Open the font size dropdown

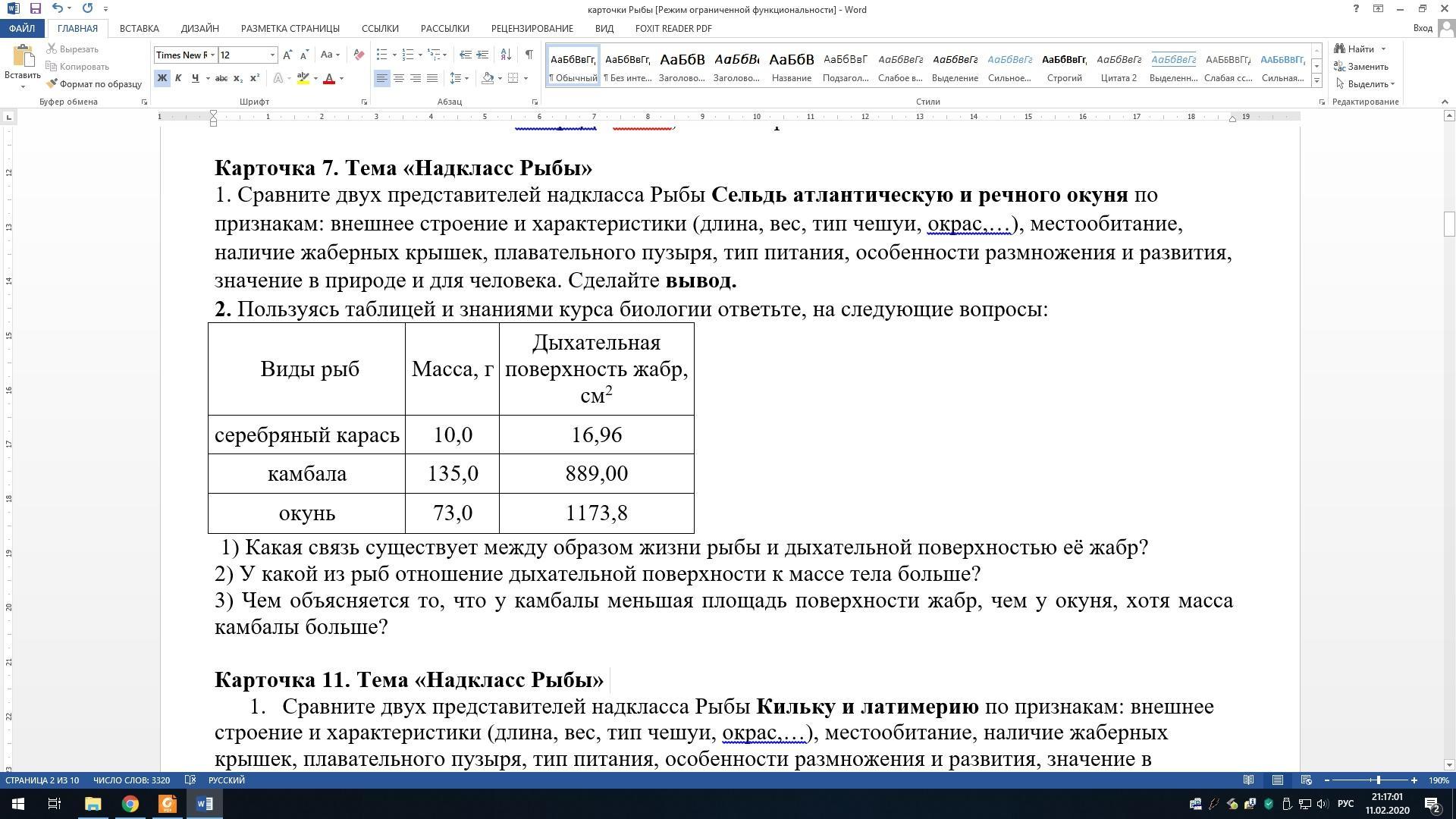click(272, 55)
